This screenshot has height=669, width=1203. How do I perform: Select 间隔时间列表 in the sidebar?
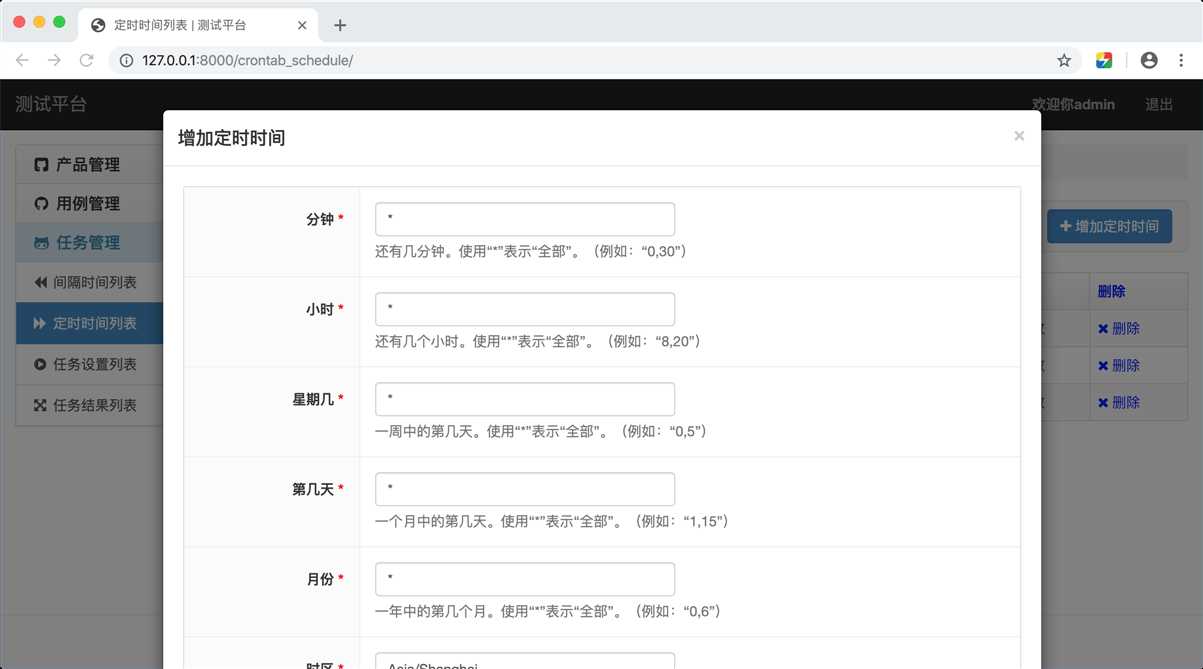(90, 282)
